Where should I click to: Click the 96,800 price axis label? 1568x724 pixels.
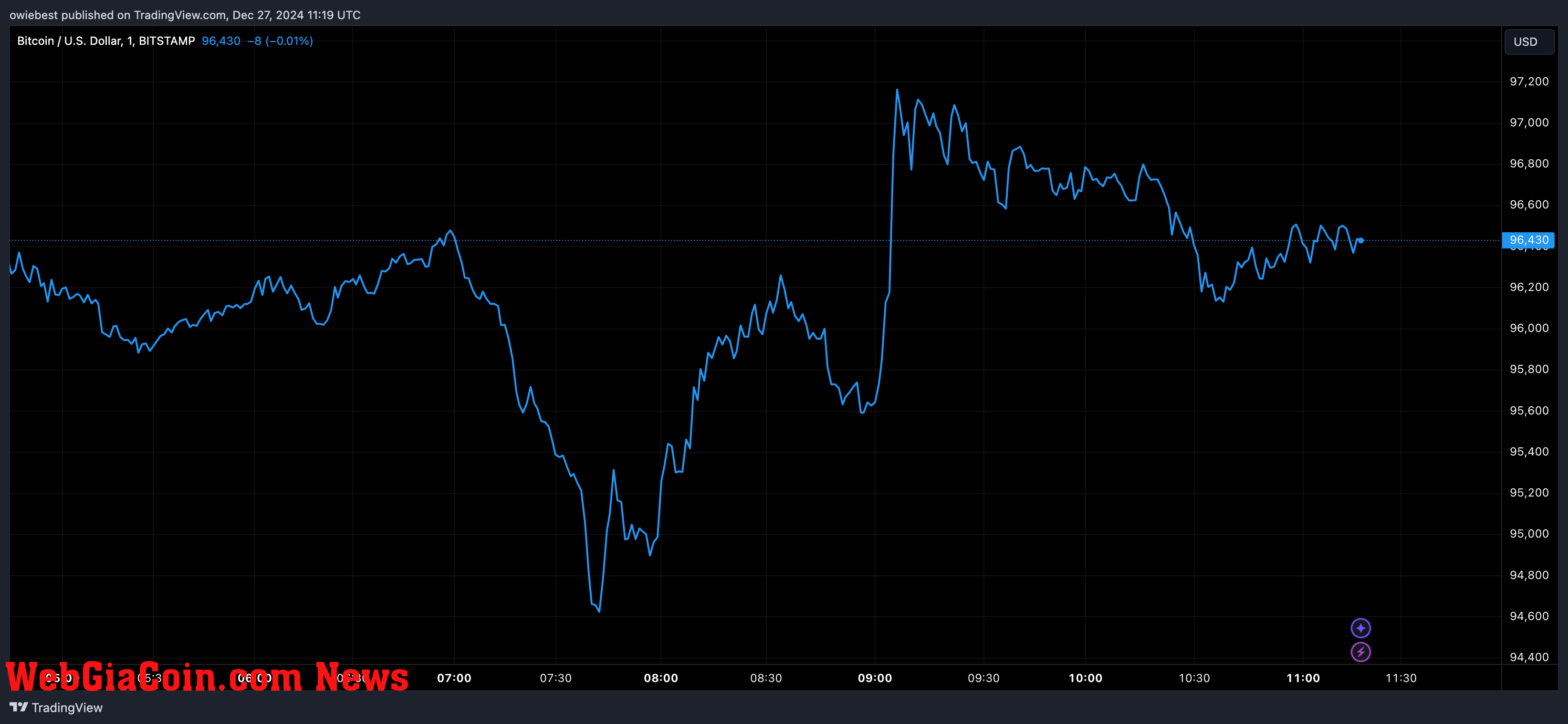coord(1529,164)
